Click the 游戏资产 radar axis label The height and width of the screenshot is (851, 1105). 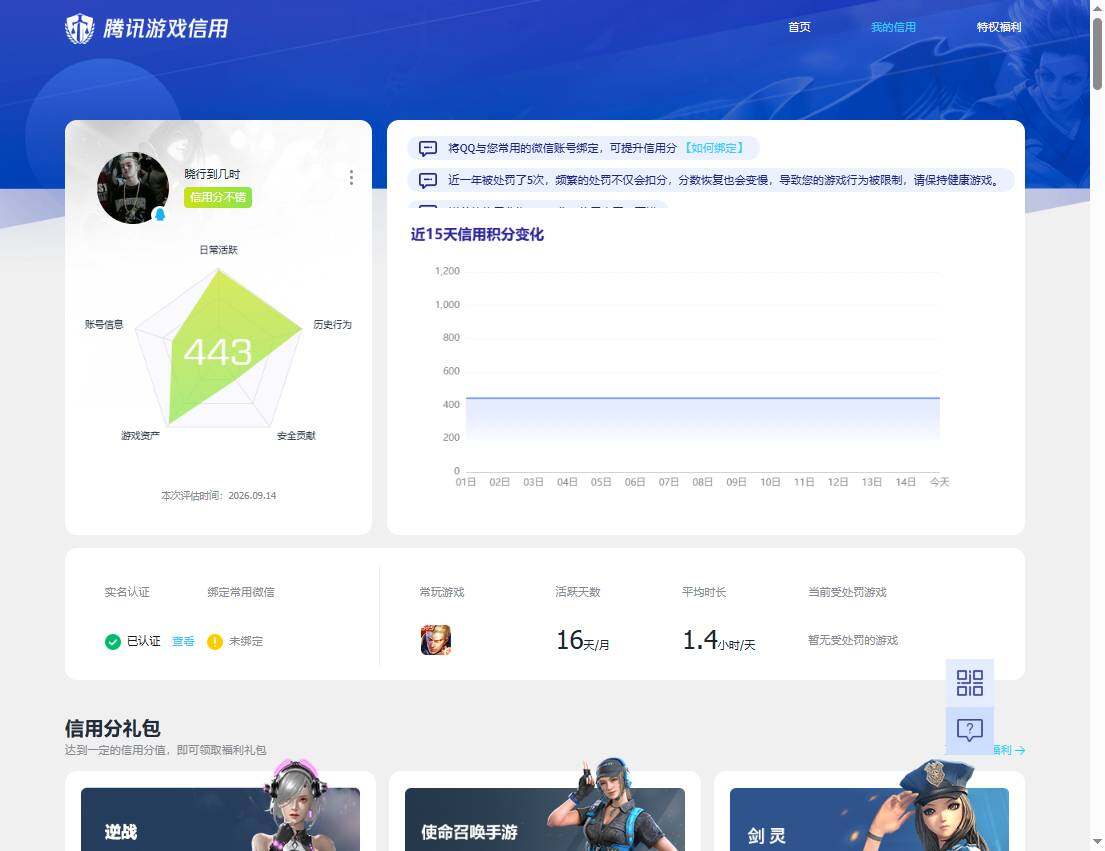[x=140, y=435]
